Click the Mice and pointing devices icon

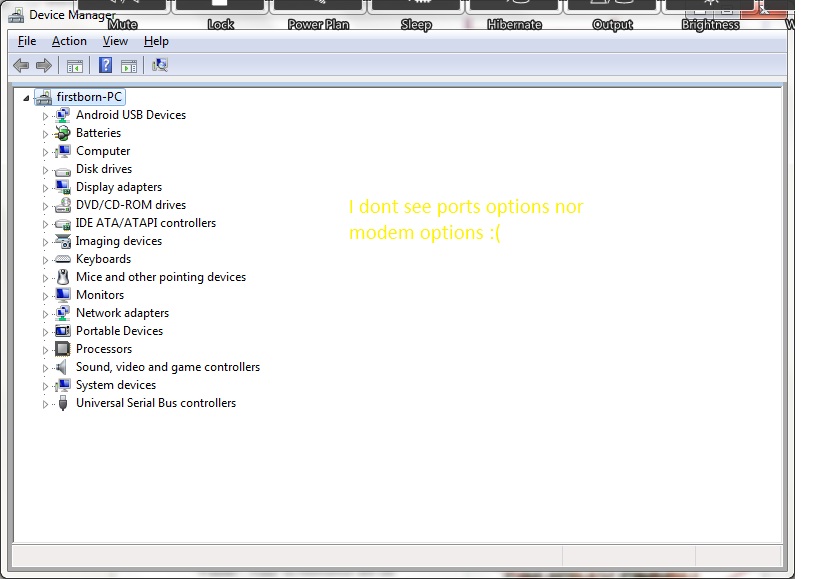click(x=63, y=277)
